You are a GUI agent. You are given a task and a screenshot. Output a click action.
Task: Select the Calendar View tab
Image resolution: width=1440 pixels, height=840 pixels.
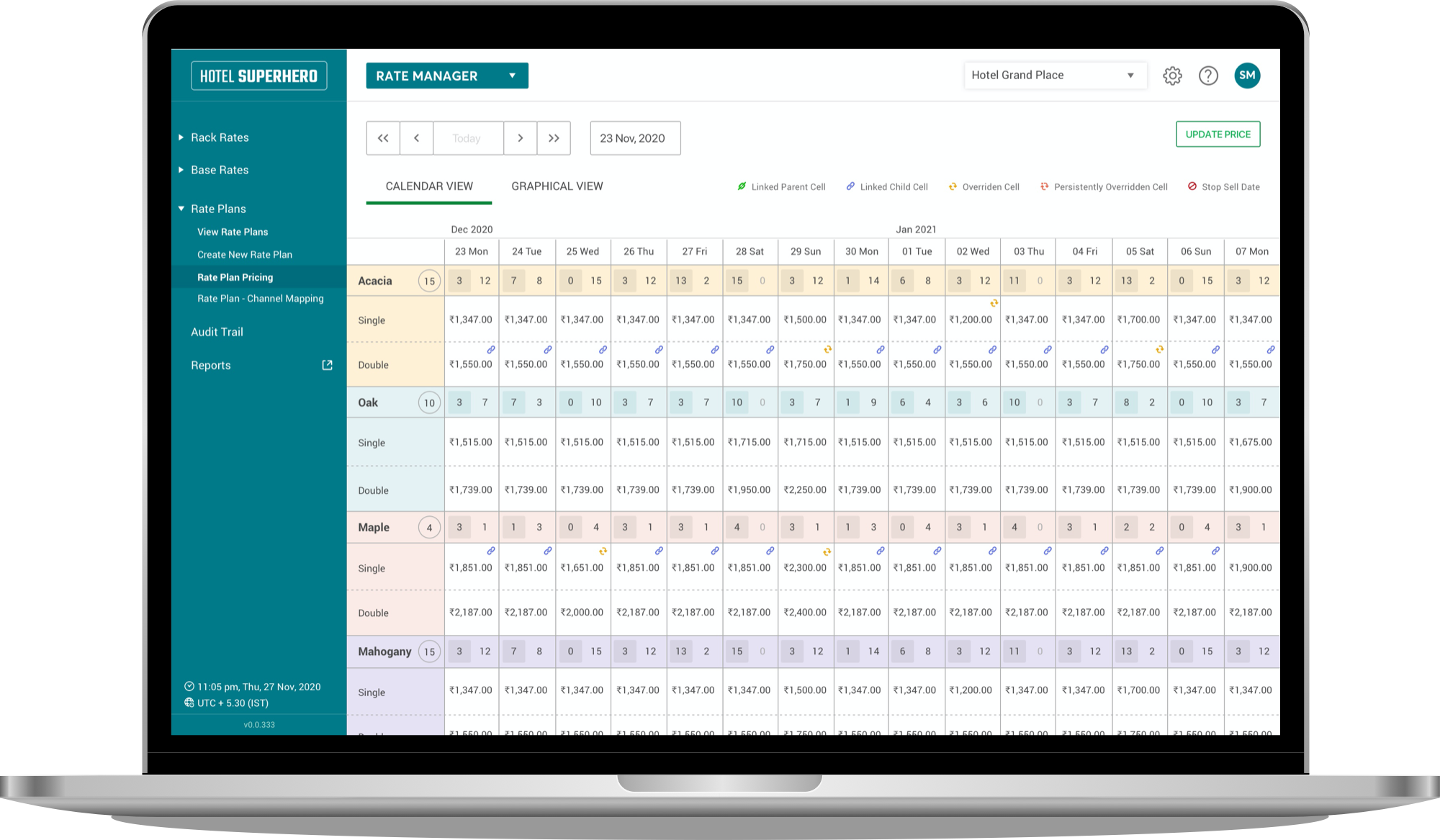tap(428, 186)
